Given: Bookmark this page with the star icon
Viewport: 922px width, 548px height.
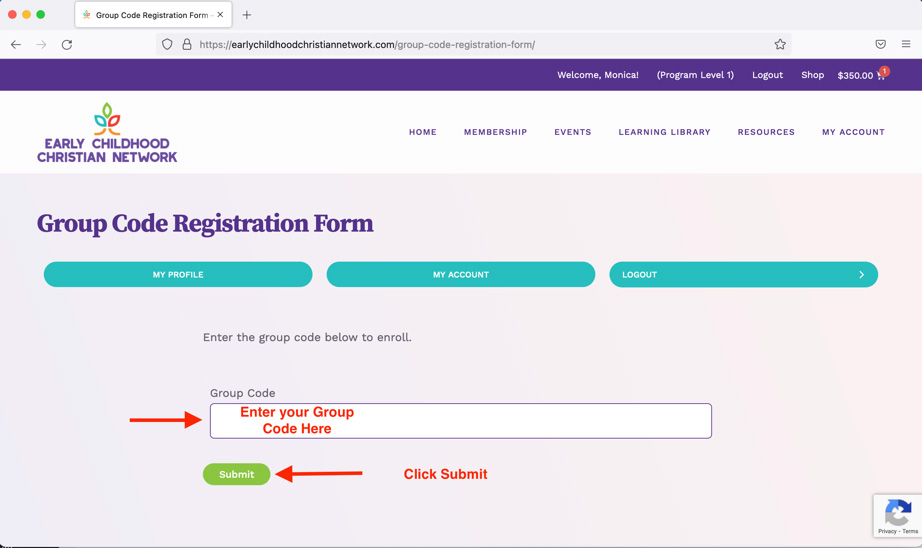Looking at the screenshot, I should (x=780, y=44).
